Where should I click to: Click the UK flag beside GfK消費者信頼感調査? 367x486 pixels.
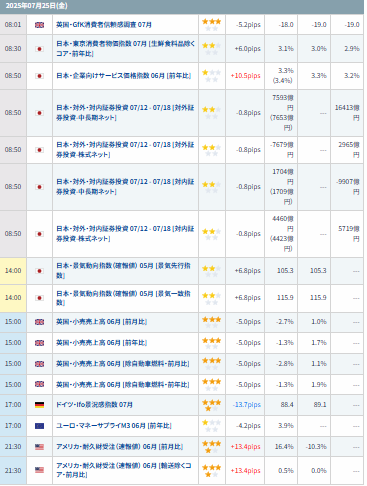[x=39, y=25]
